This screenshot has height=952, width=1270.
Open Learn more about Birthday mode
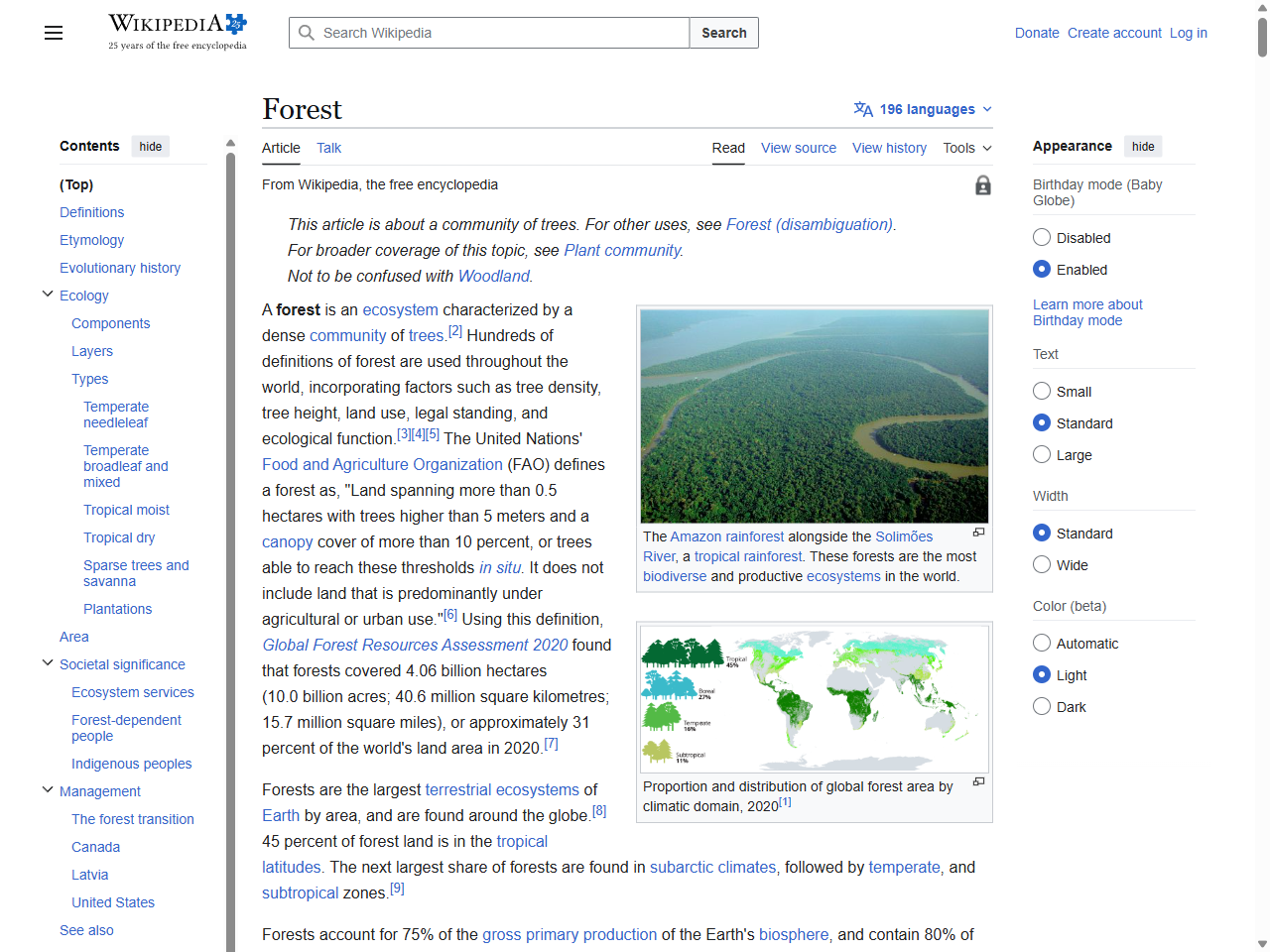pyautogui.click(x=1087, y=312)
